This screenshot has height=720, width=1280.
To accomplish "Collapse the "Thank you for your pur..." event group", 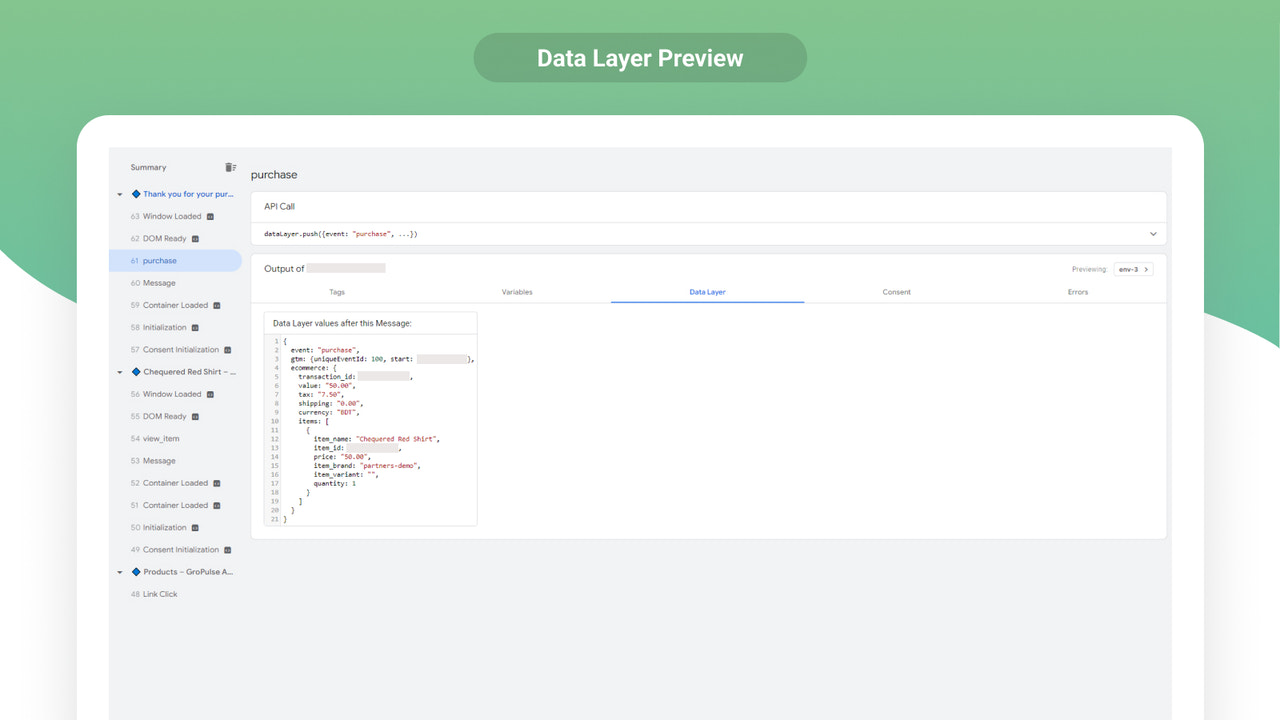I will (x=119, y=194).
